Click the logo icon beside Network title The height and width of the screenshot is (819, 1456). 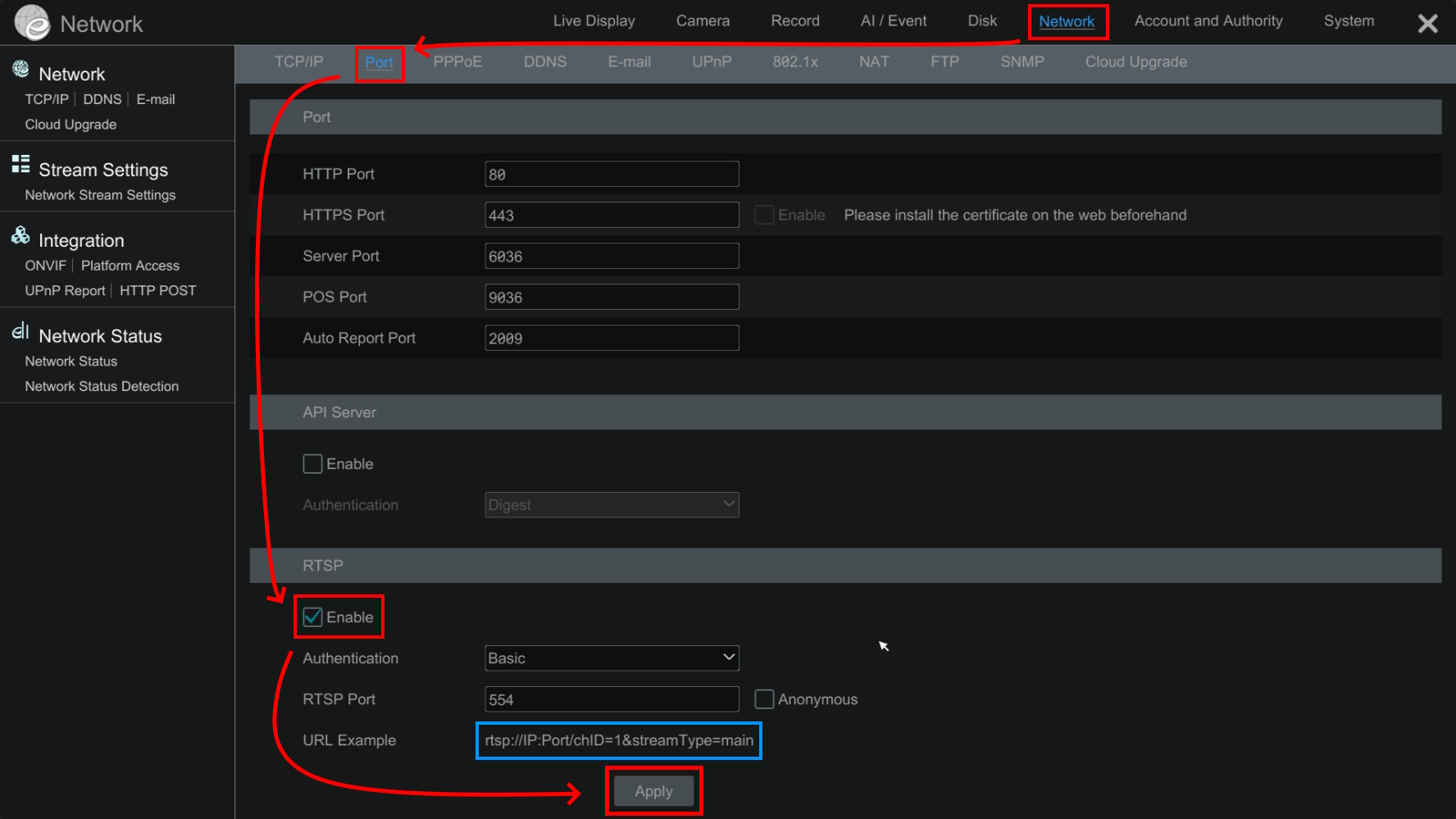coord(33,22)
